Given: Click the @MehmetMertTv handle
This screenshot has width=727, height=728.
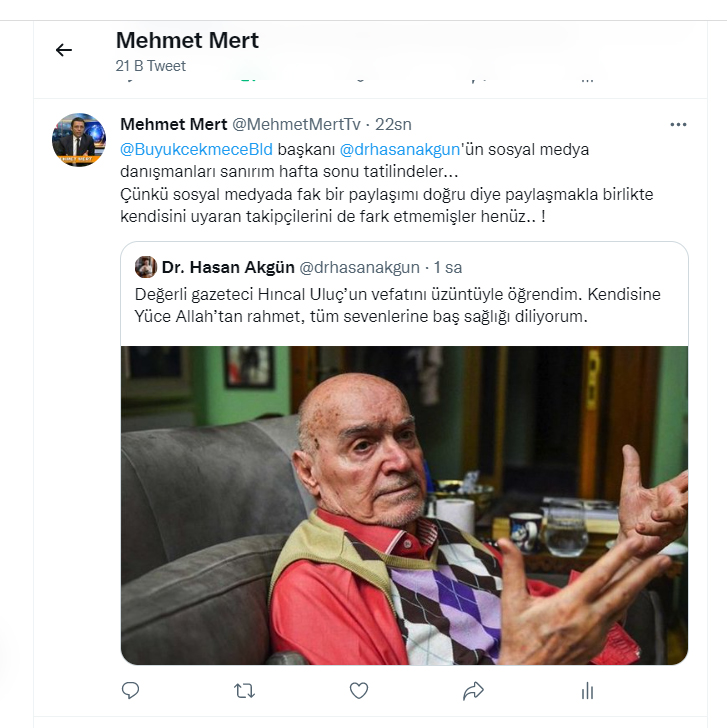Looking at the screenshot, I should point(296,124).
